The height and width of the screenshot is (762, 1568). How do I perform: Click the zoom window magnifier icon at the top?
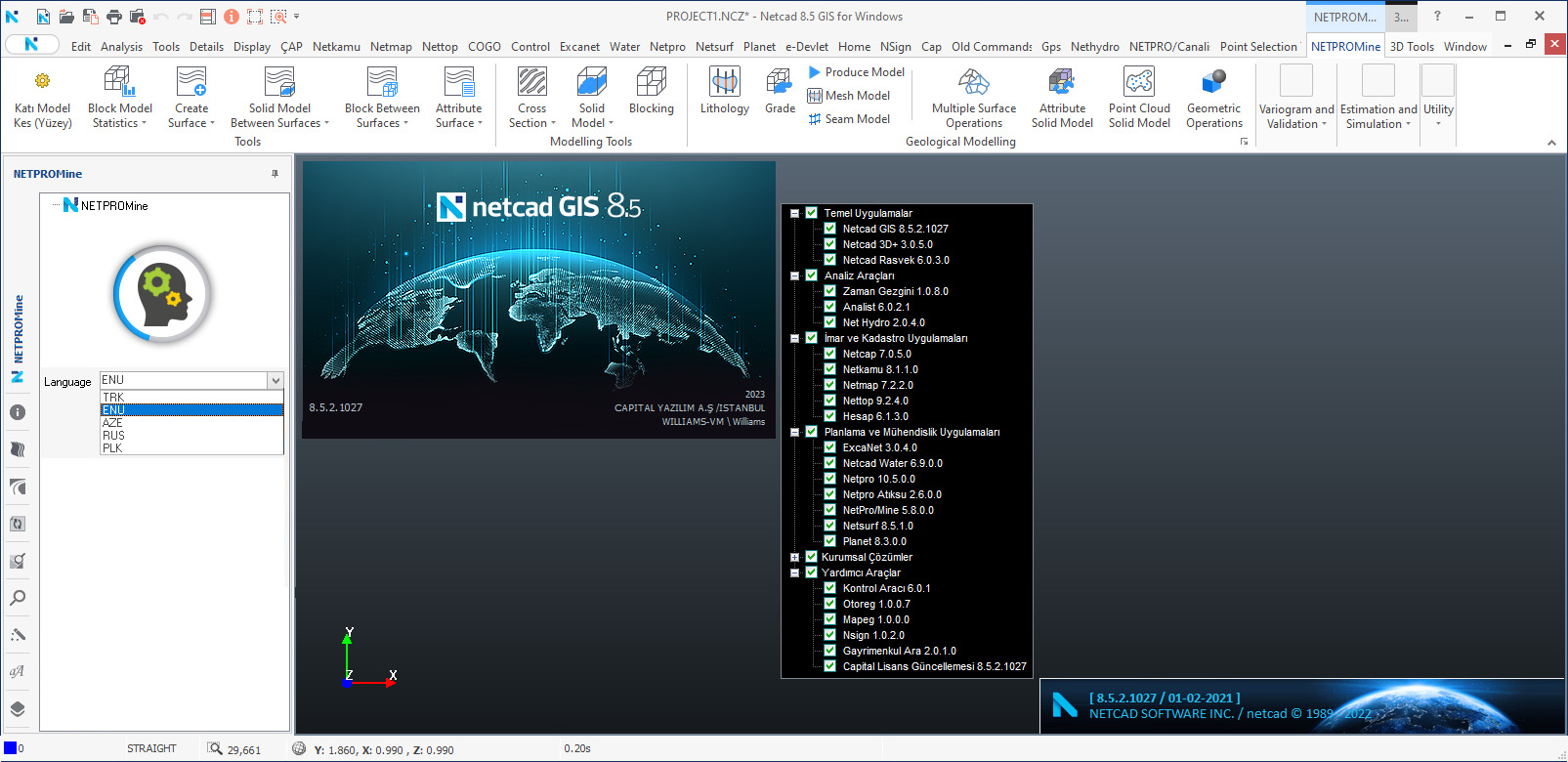coord(278,17)
